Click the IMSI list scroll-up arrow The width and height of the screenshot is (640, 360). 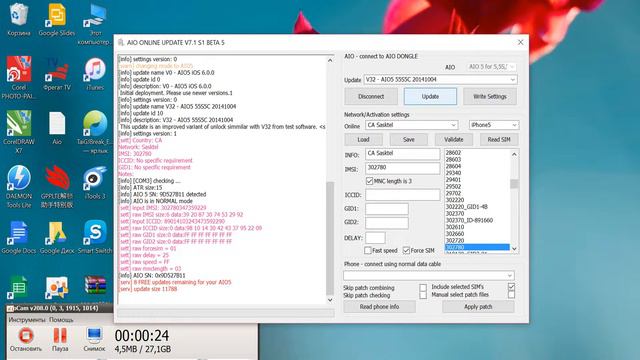pyautogui.click(x=514, y=154)
